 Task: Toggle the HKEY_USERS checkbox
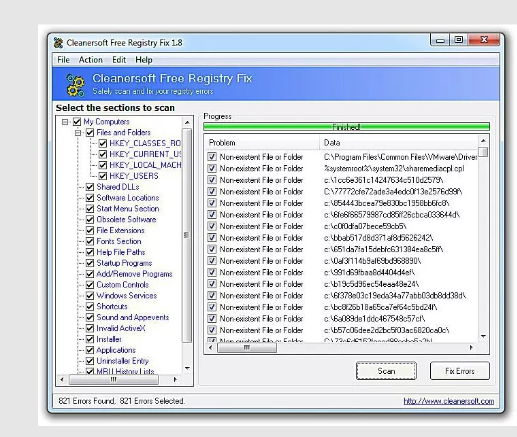[x=103, y=176]
